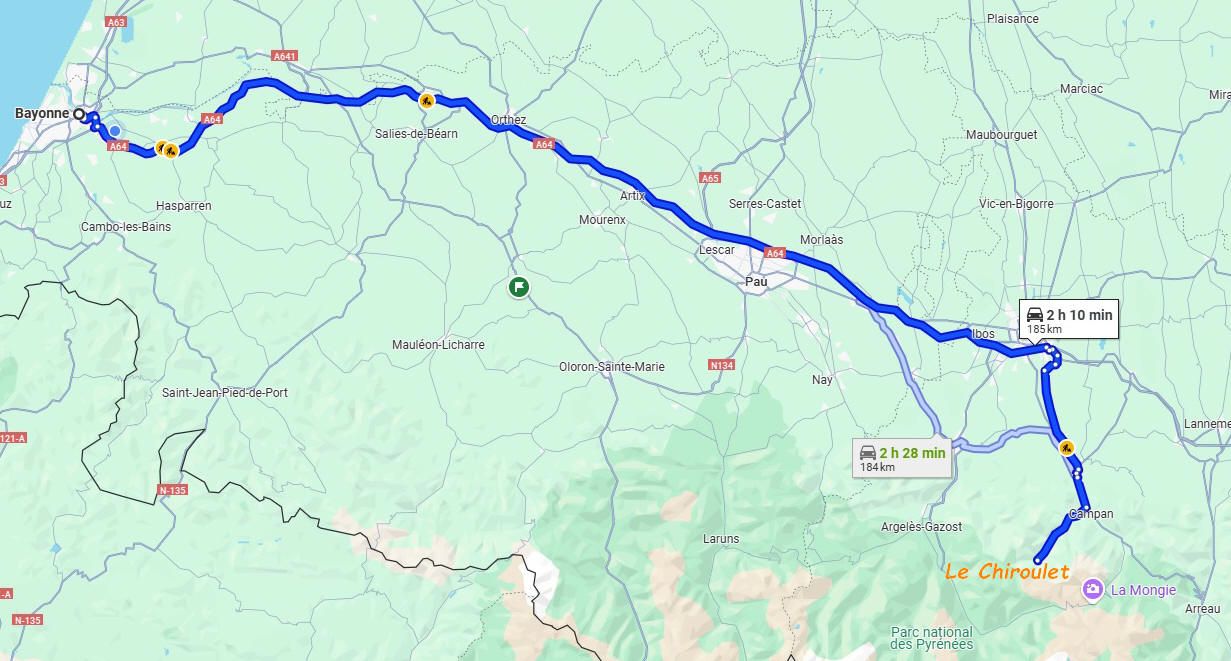Click the Parc national des Pyrénées label
1231x661 pixels.
[x=932, y=638]
